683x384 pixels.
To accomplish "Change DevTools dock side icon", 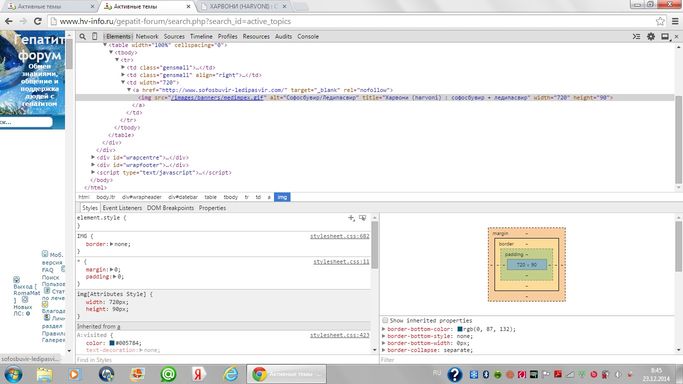I will (x=665, y=37).
